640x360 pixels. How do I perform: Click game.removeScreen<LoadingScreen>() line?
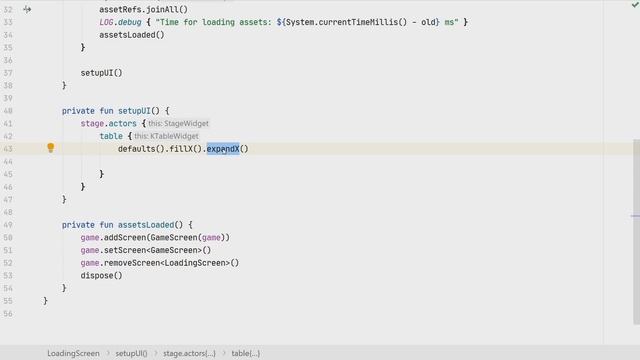[x=160, y=263]
